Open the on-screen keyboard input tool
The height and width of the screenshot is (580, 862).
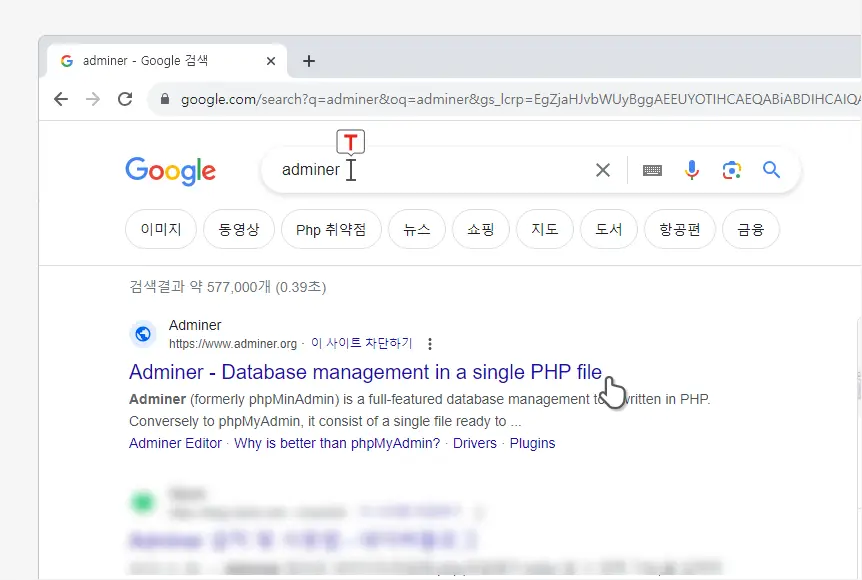(x=653, y=170)
